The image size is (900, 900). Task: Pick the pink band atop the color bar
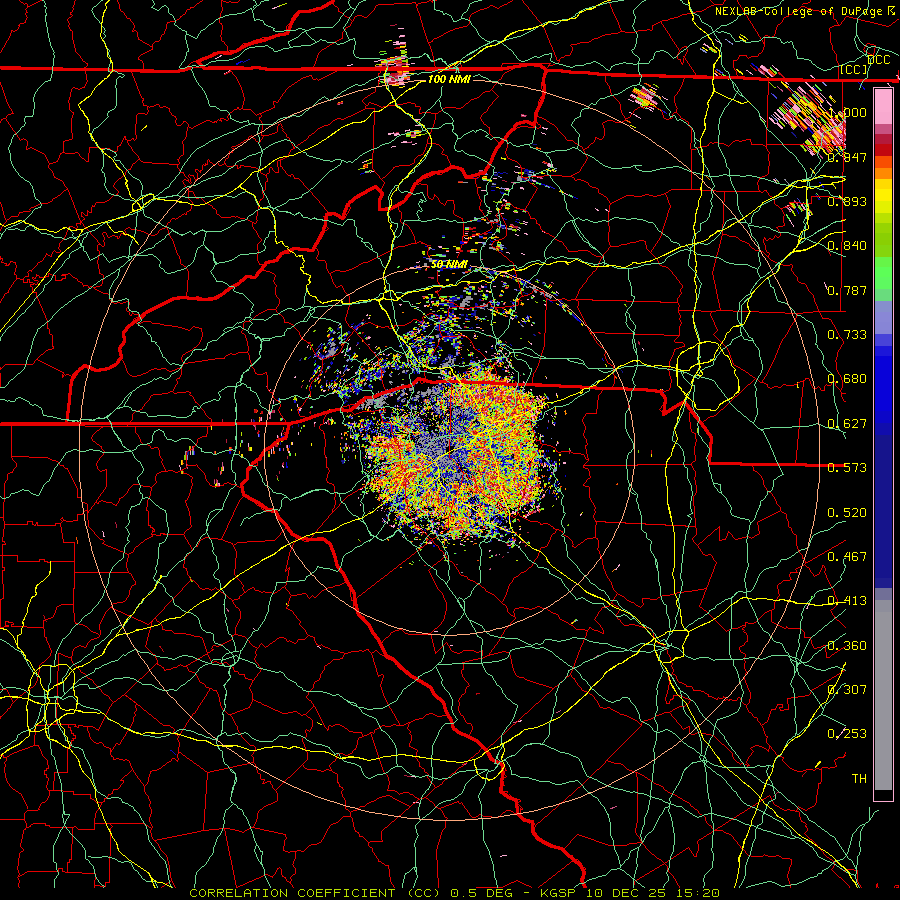click(883, 107)
